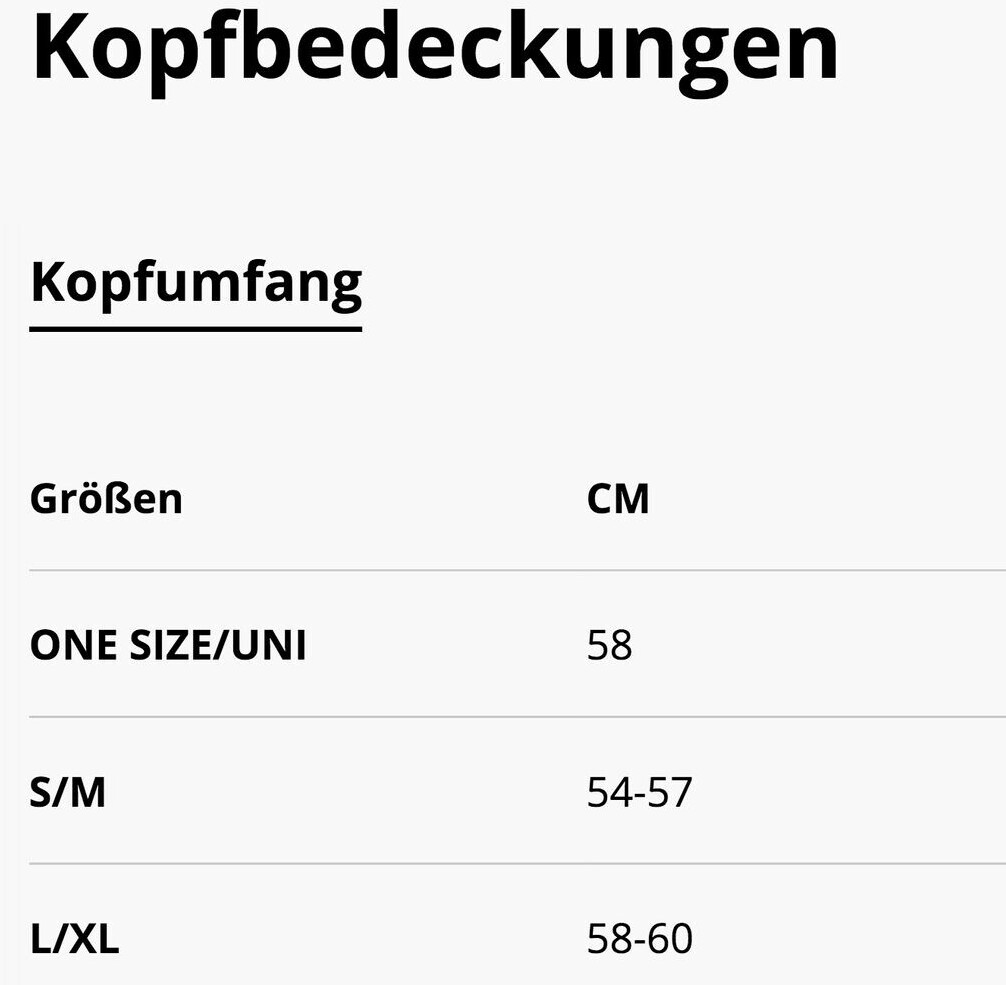This screenshot has width=1006, height=985.
Task: Select the Größen column header
Action: pyautogui.click(x=106, y=498)
